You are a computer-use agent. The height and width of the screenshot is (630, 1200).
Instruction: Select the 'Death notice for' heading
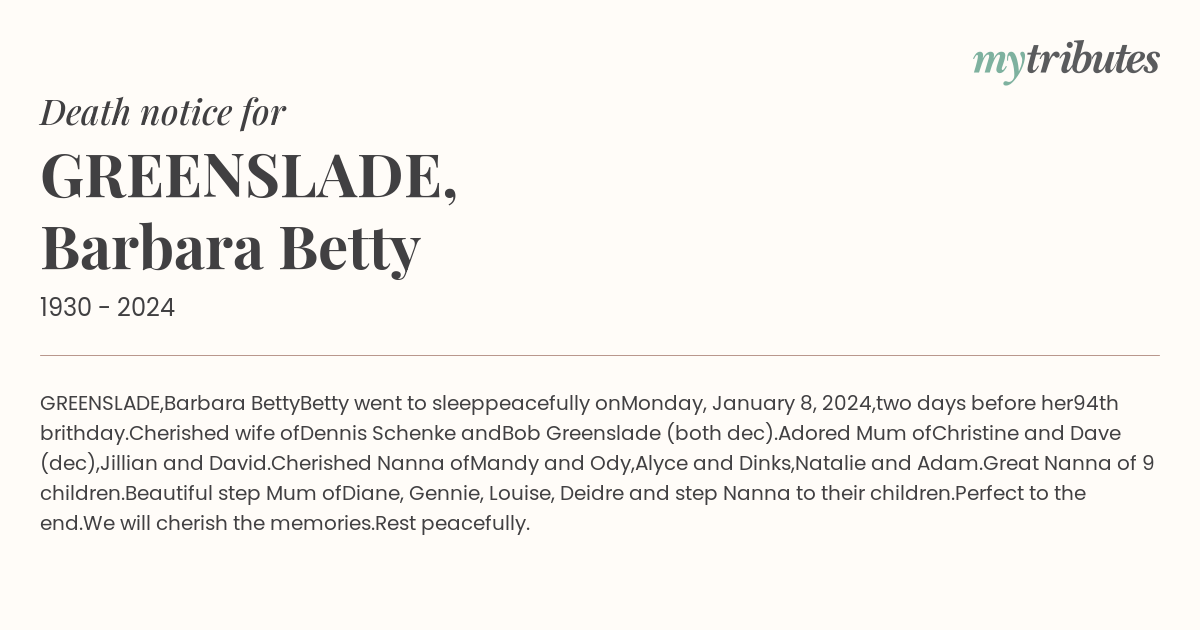[163, 113]
